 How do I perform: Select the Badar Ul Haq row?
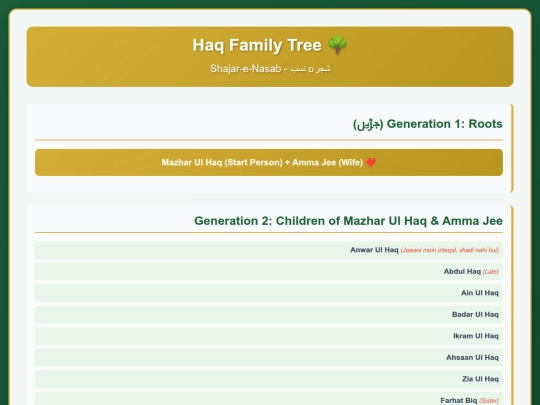[269, 314]
